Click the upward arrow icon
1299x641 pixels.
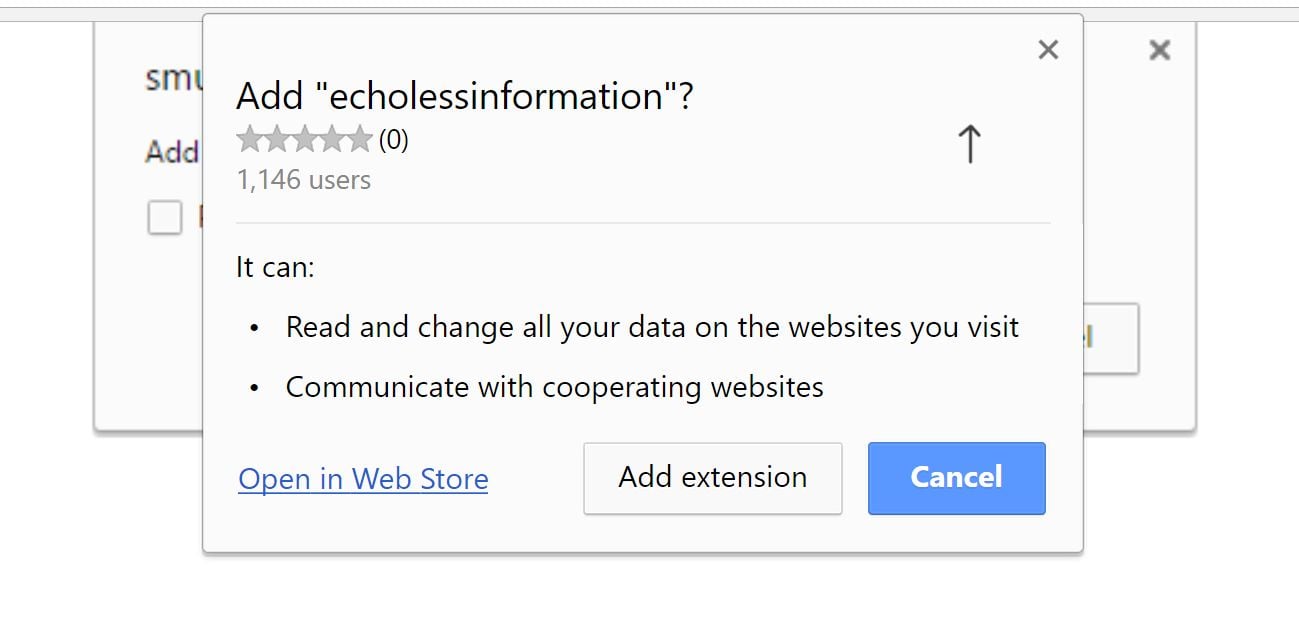tap(969, 144)
